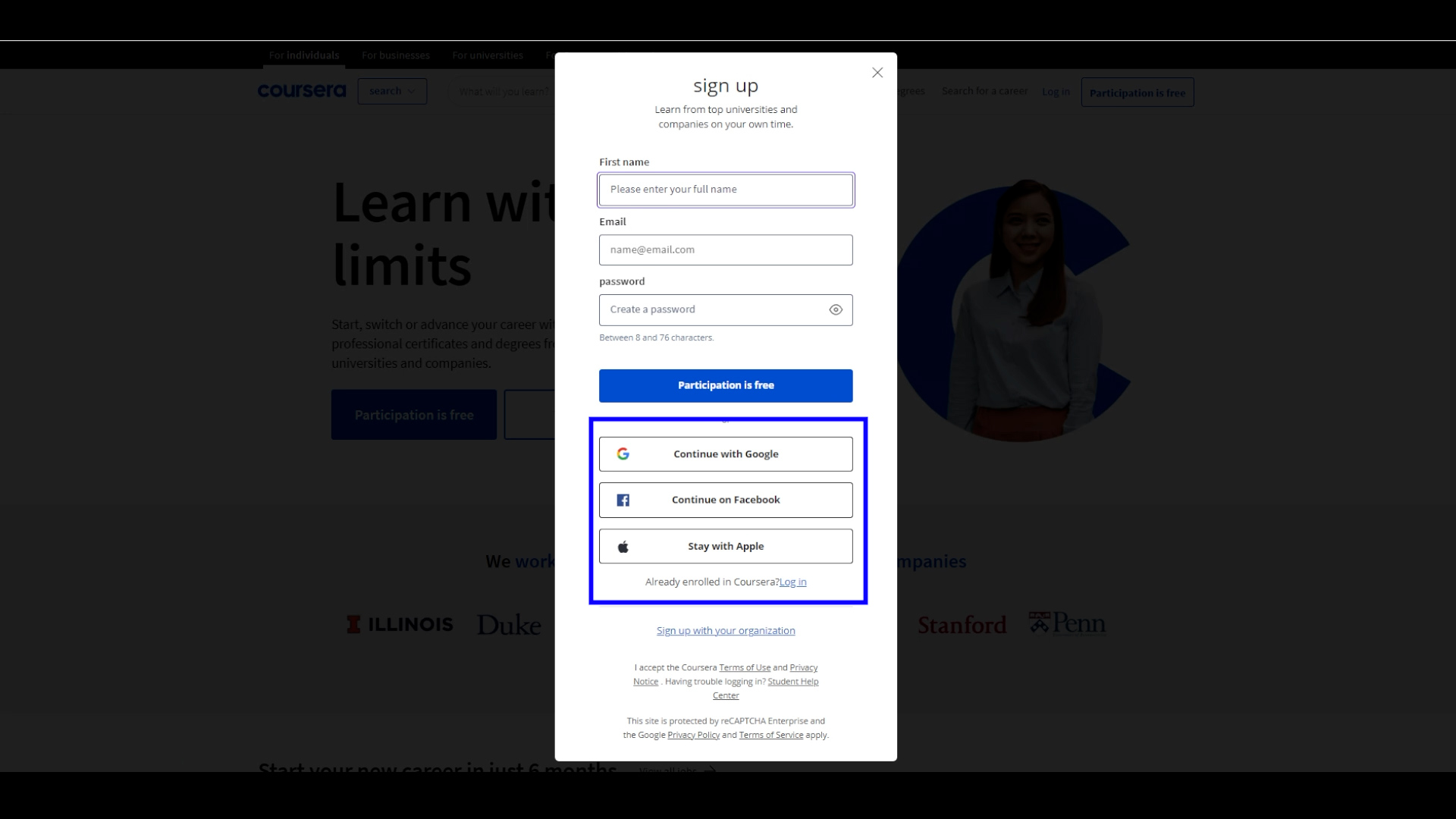Image resolution: width=1456 pixels, height=819 pixels.
Task: Expand the 'For businesses' navigation dropdown
Action: (x=396, y=55)
